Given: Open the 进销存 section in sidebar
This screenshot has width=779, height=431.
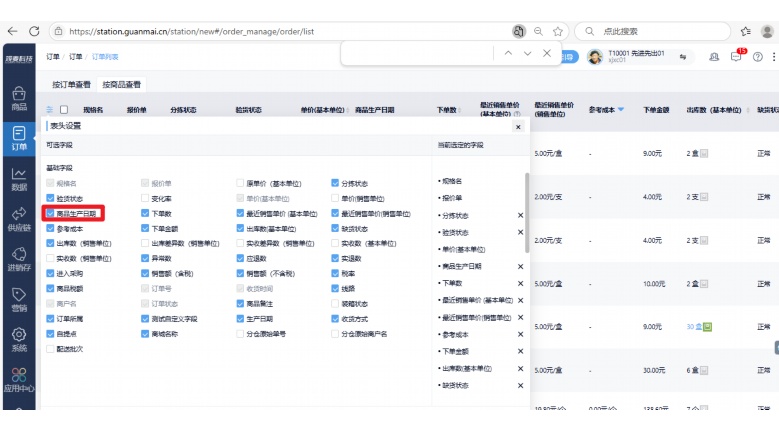Looking at the screenshot, I should coord(19,260).
